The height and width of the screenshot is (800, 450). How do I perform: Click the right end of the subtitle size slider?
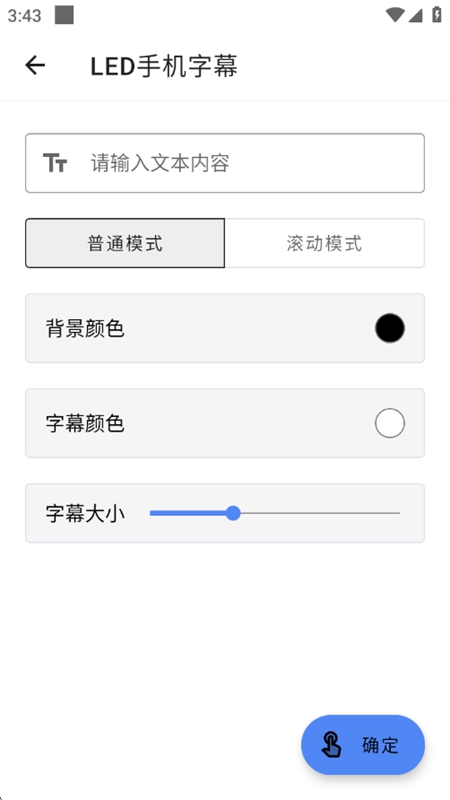coord(398,513)
